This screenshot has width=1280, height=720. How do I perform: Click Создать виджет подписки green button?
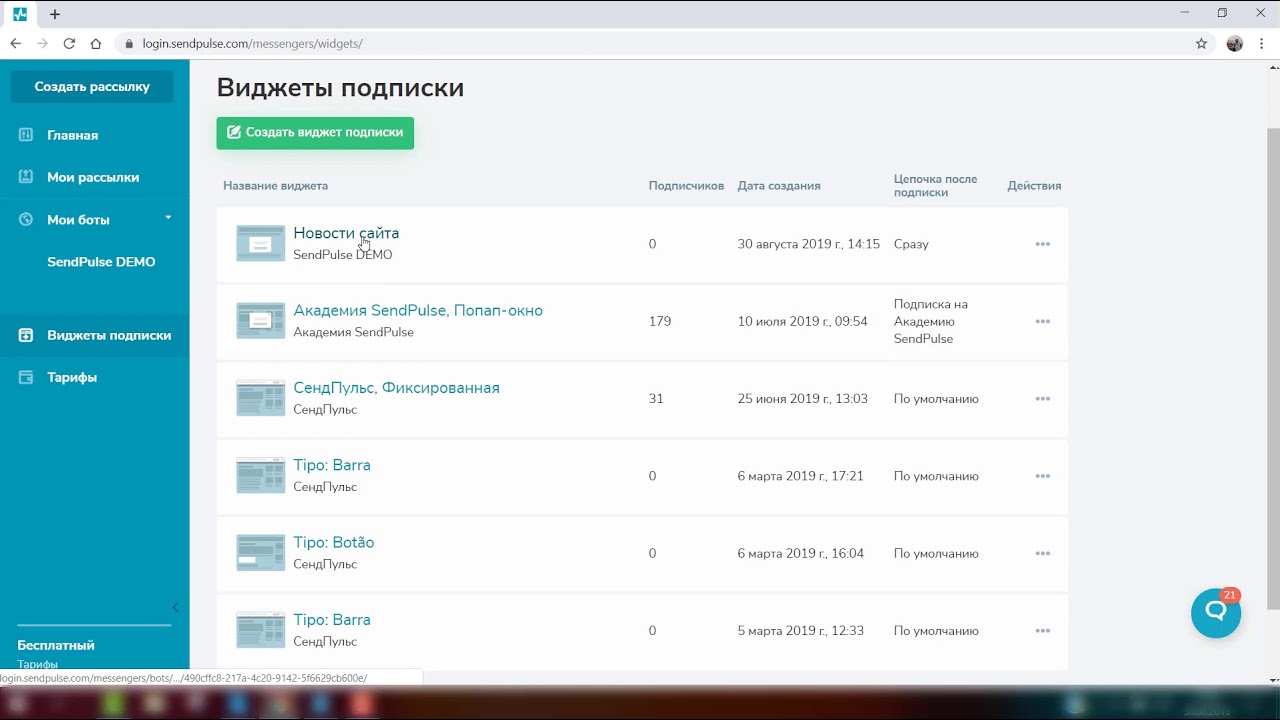[315, 132]
